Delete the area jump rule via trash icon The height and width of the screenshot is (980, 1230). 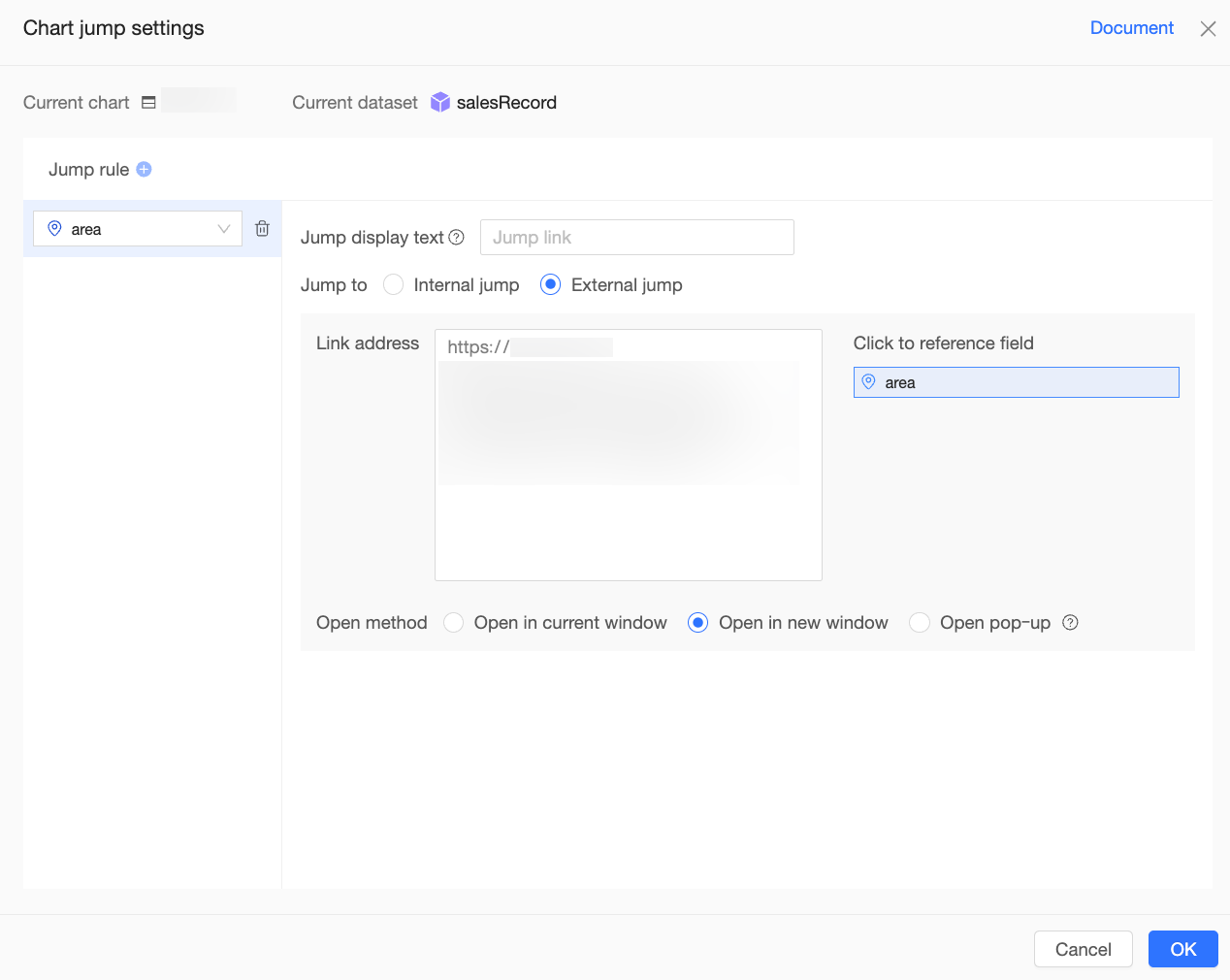(x=262, y=229)
